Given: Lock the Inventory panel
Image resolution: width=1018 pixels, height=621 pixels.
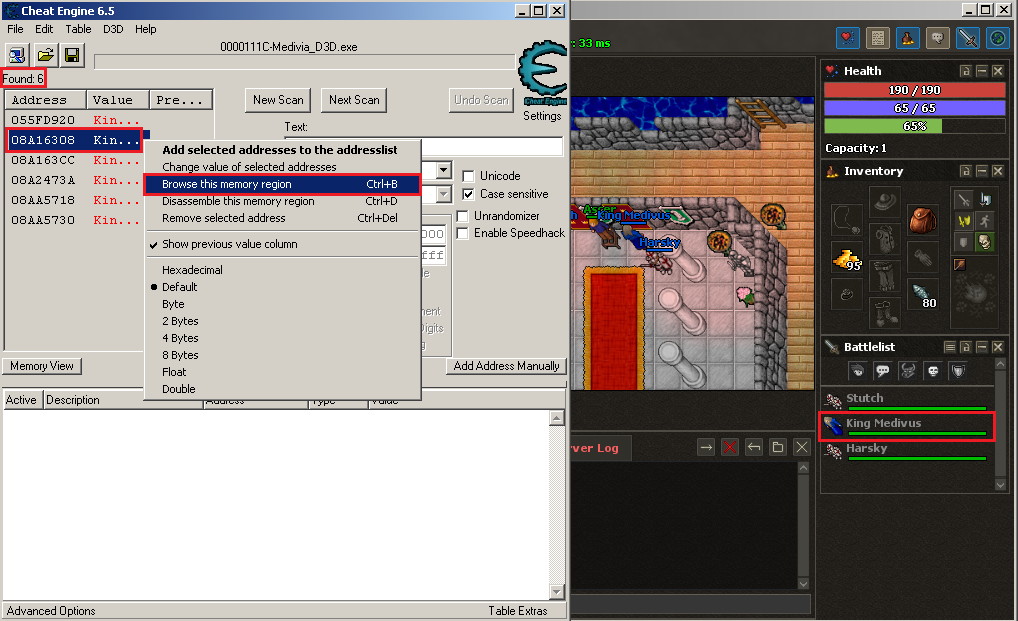Looking at the screenshot, I should (965, 171).
